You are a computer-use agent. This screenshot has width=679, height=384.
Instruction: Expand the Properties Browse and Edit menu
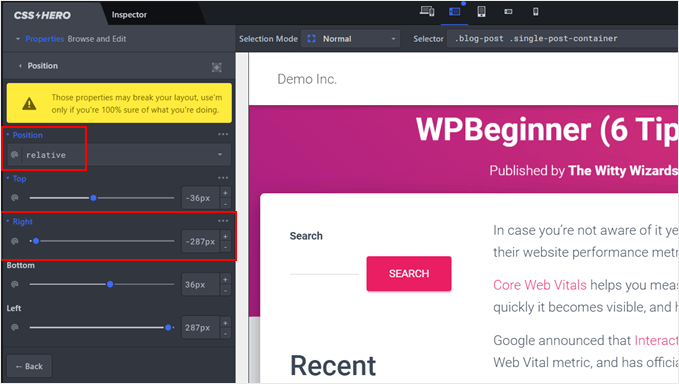[x=71, y=39]
